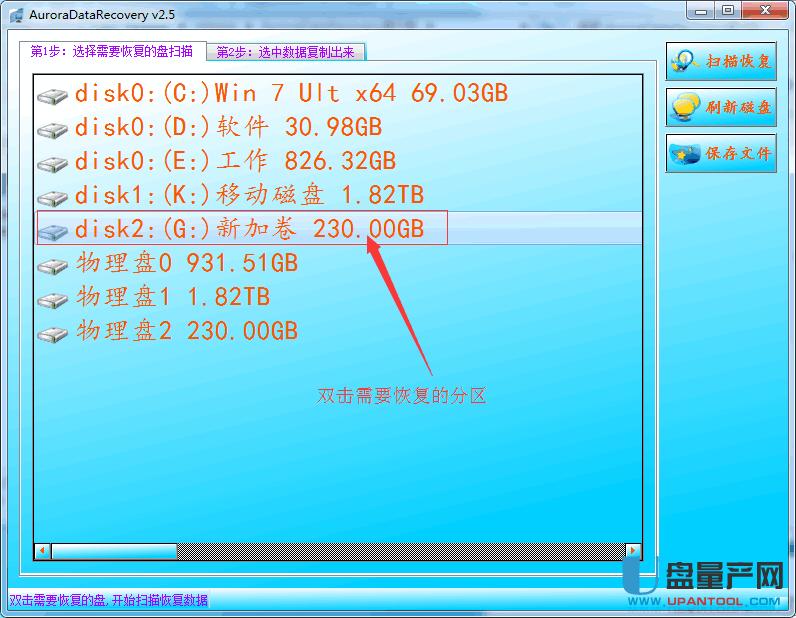This screenshot has height=618, width=796.
Task: Click the AuroraDataRecovery title bar app icon
Action: click(x=15, y=12)
